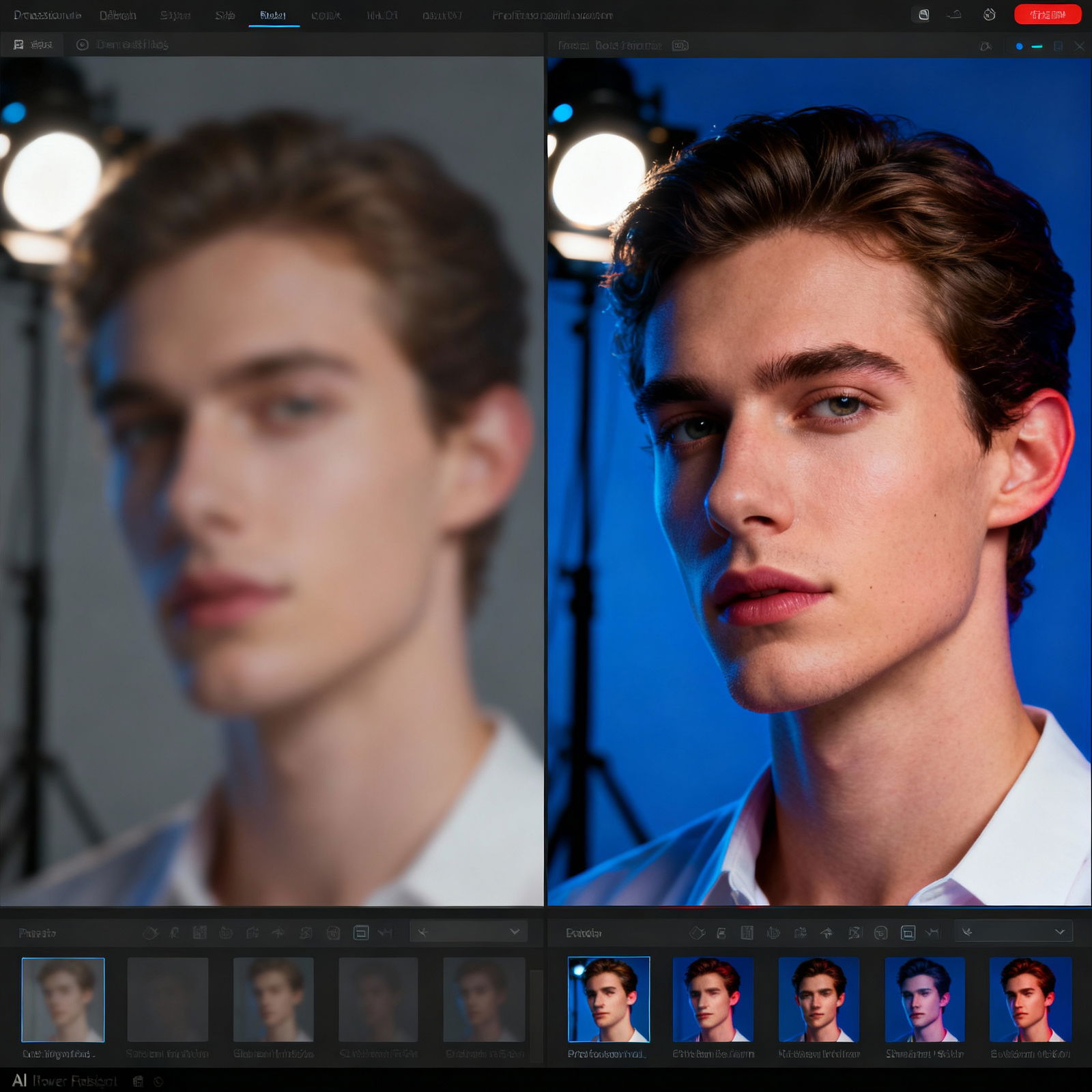Click the camera icon in right panel header

[x=986, y=46]
